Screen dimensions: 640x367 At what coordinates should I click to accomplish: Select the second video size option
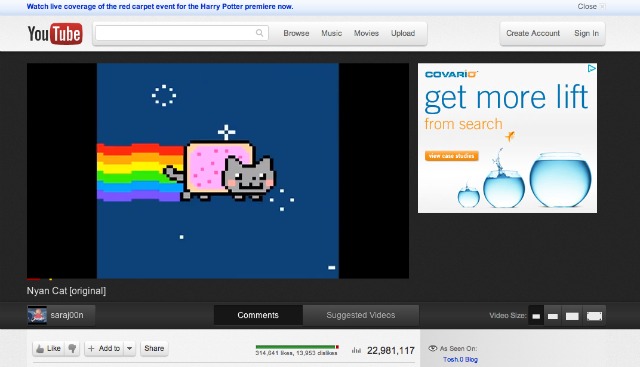click(553, 316)
